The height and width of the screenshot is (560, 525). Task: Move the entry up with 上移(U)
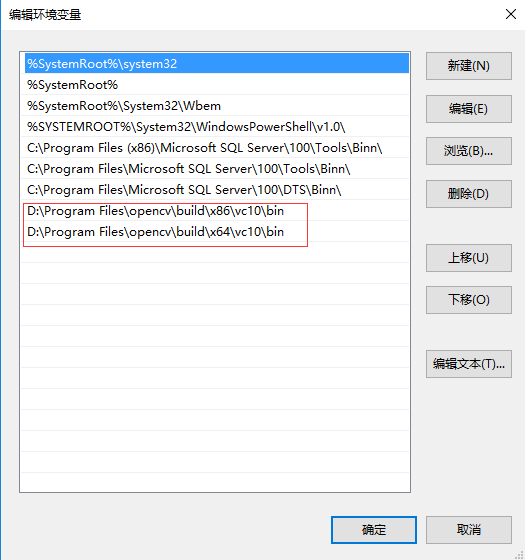[469, 258]
